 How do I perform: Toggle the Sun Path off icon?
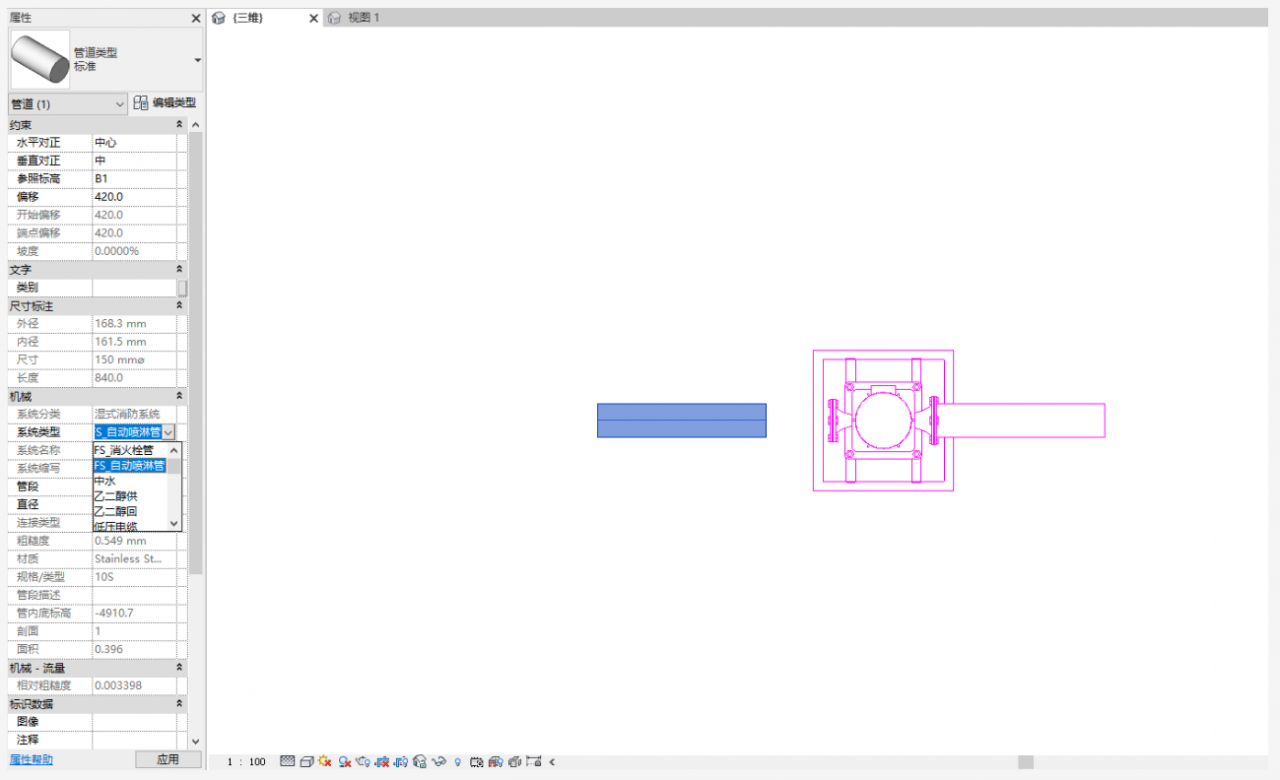pos(325,762)
